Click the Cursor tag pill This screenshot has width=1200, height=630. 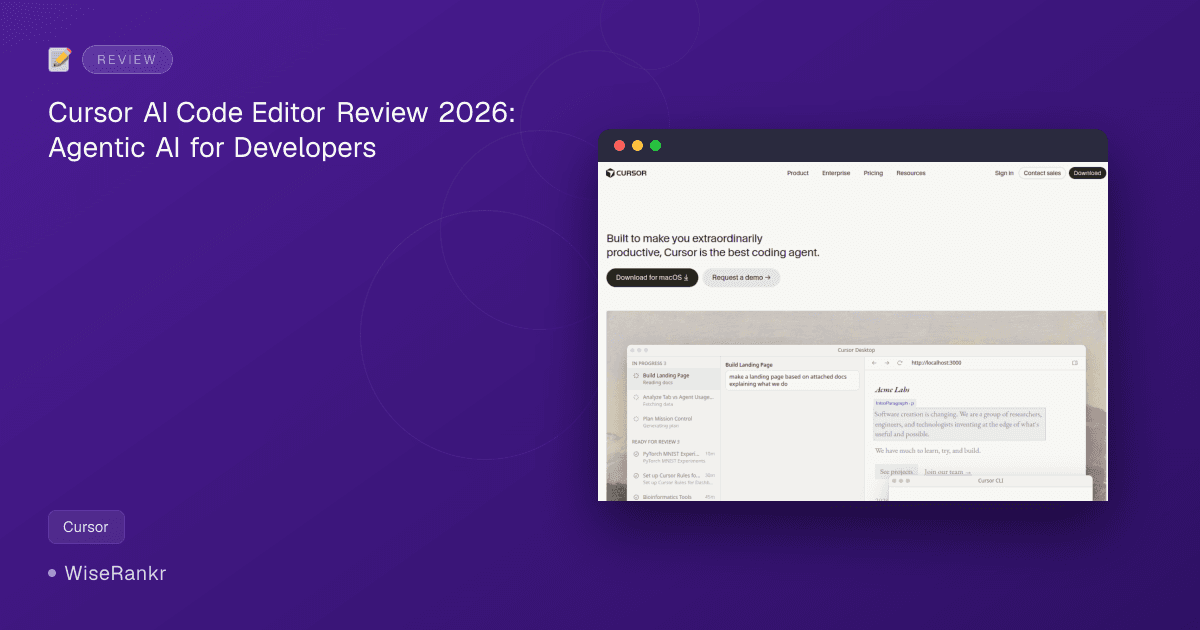tap(86, 527)
